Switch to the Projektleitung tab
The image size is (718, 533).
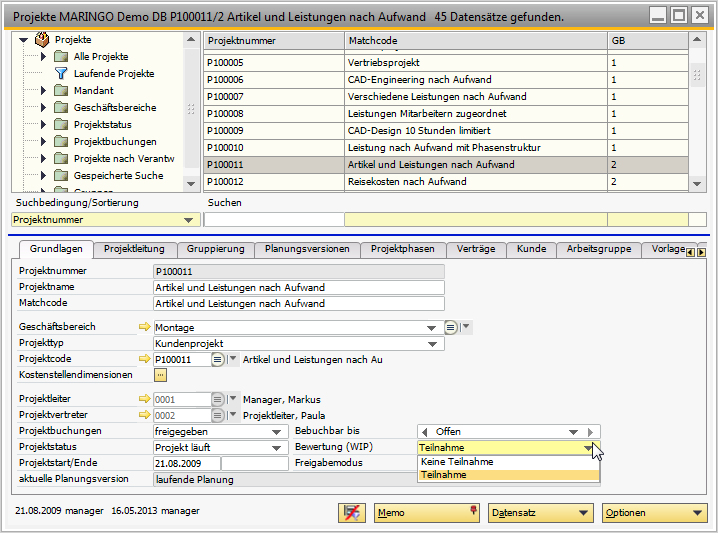pyautogui.click(x=136, y=249)
